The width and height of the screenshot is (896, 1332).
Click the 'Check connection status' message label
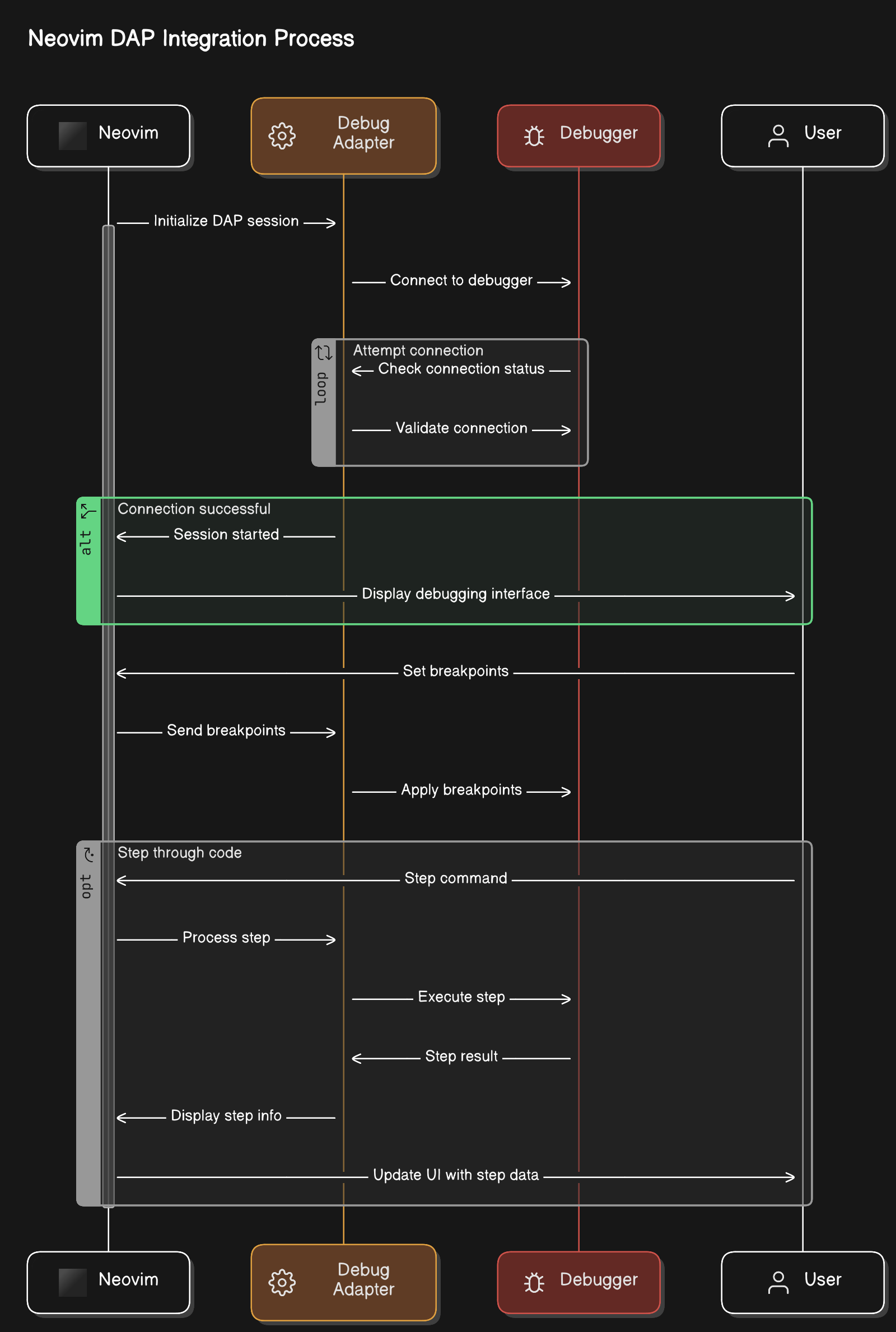click(461, 369)
